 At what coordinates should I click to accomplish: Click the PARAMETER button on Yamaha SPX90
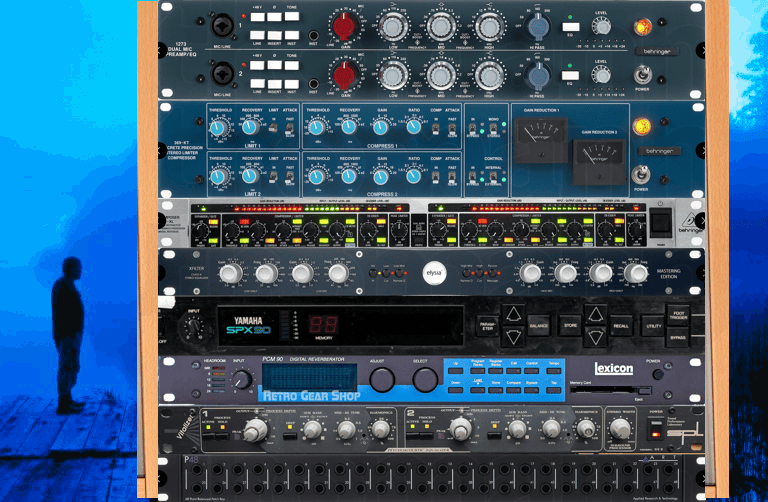click(x=487, y=326)
